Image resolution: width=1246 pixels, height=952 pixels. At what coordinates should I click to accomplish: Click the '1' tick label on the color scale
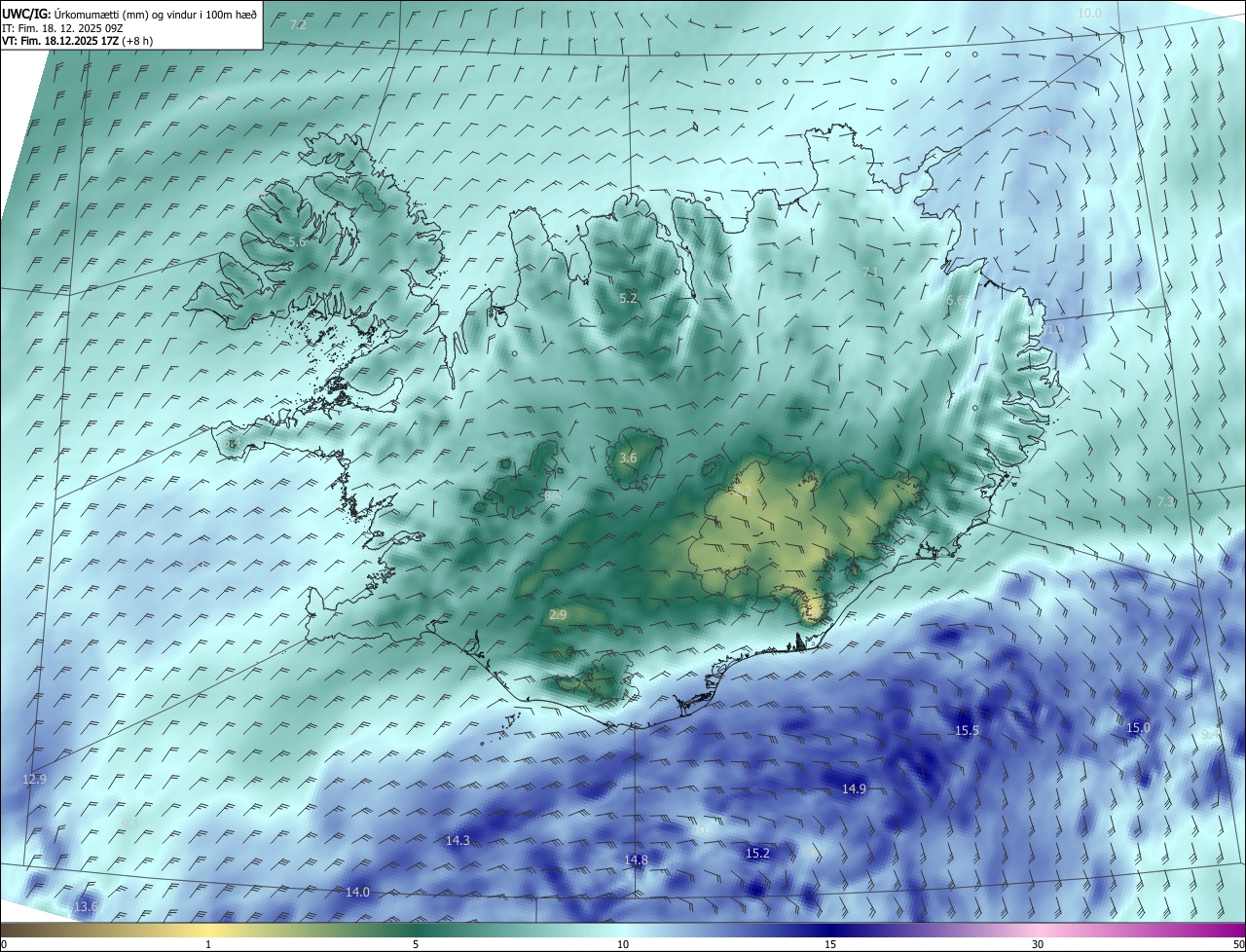tap(208, 944)
